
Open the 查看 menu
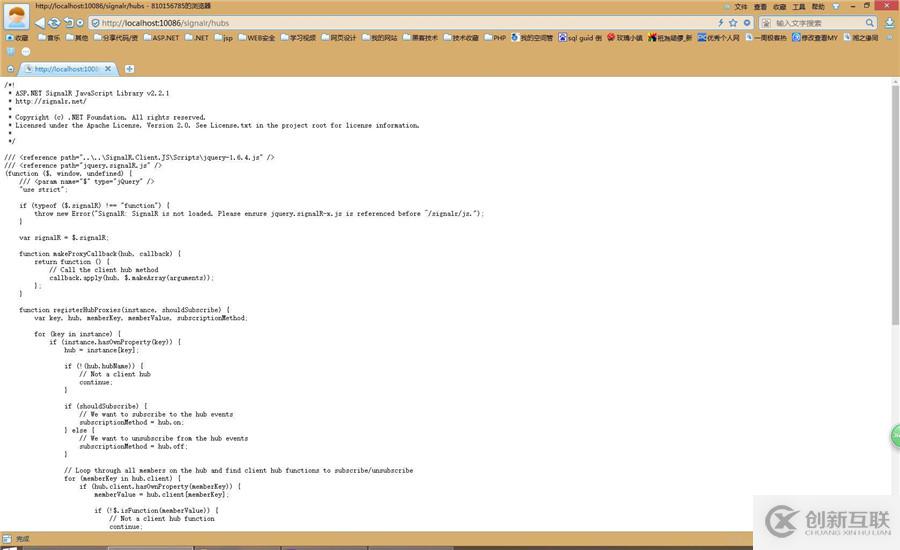(x=760, y=6)
